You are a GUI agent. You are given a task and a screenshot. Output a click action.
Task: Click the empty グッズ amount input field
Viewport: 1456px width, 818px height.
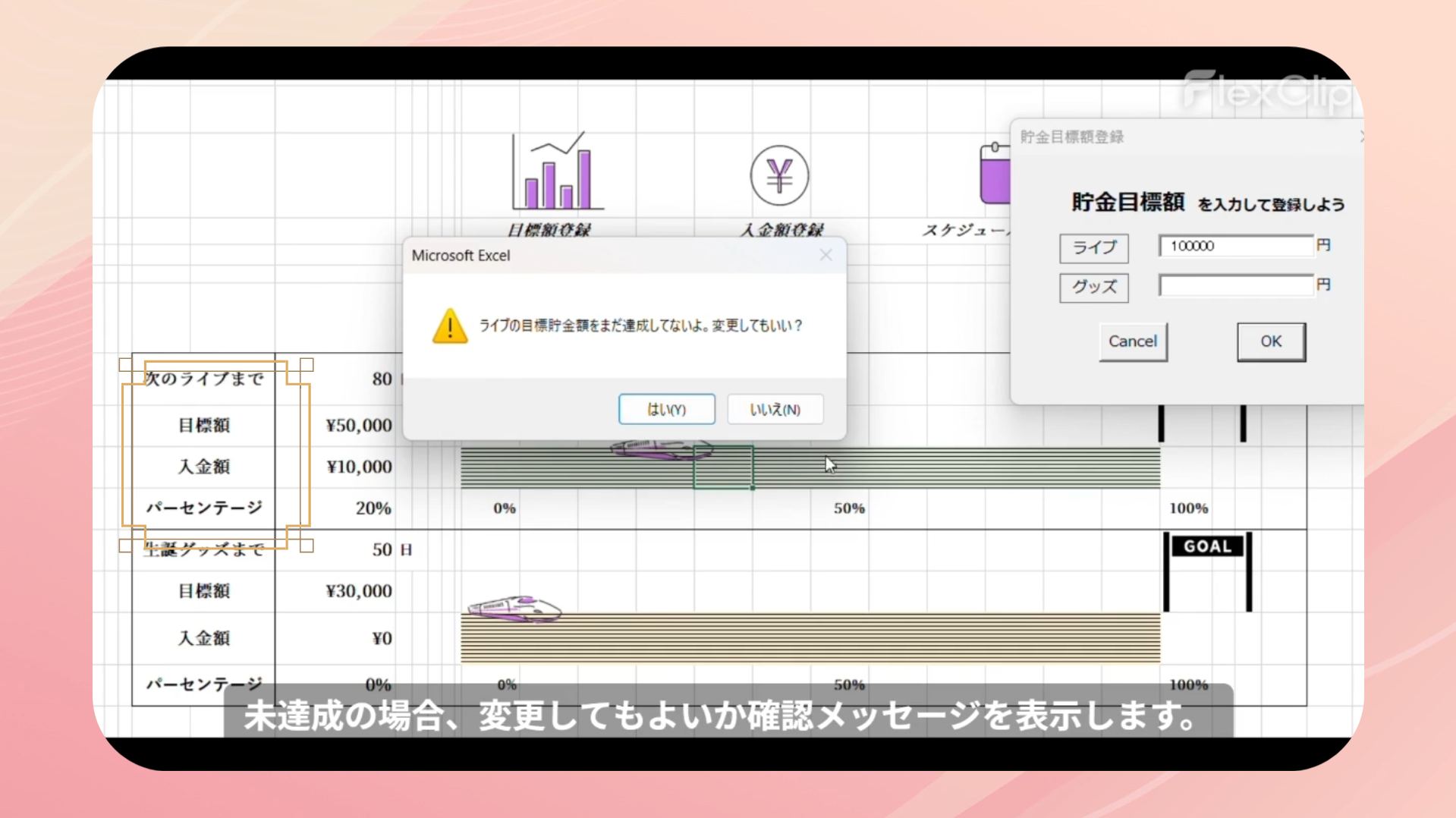(x=1235, y=285)
